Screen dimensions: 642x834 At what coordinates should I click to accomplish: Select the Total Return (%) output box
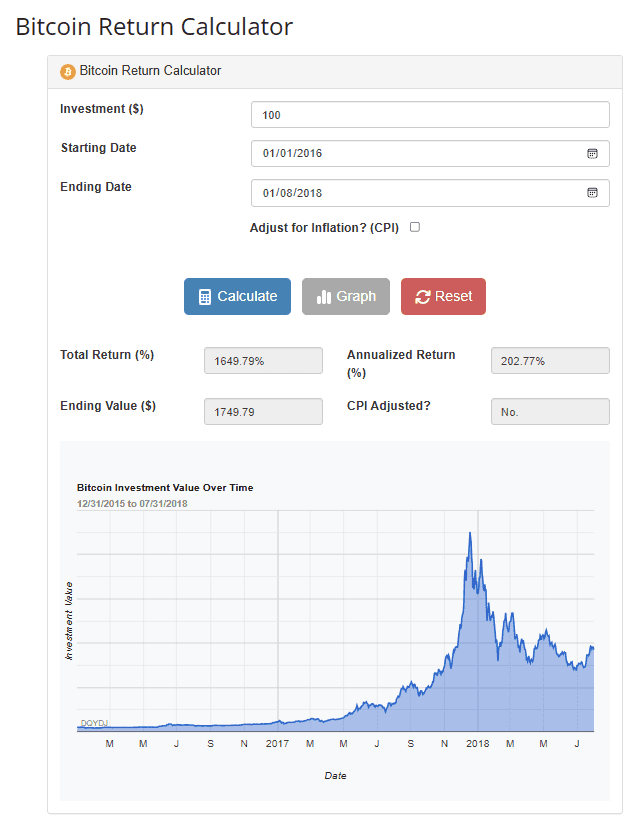pos(263,361)
